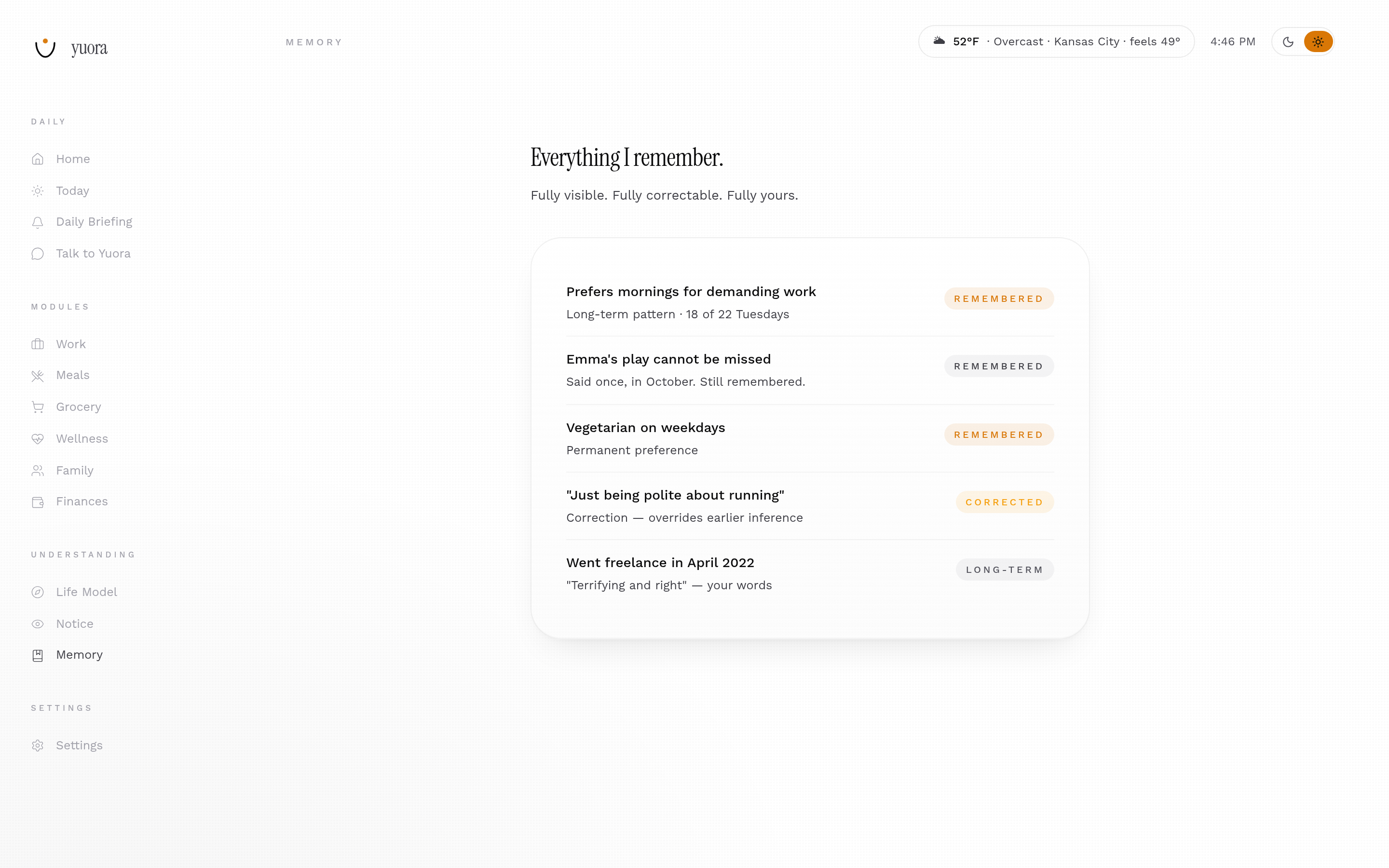Open Home via its house icon
Viewport: 1389px width, 868px height.
(38, 159)
